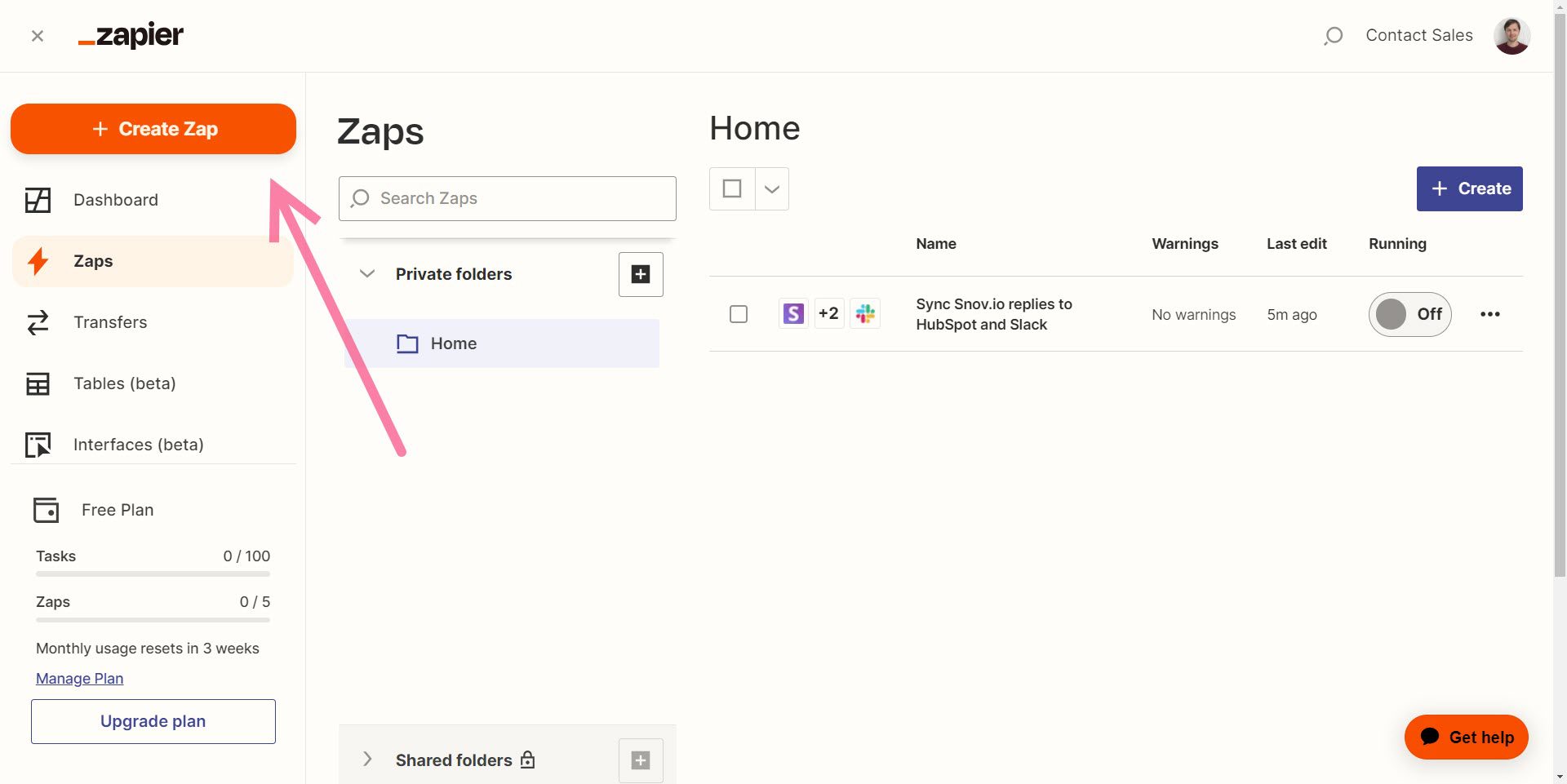
Task: Click the Last edit column header
Action: click(x=1297, y=244)
